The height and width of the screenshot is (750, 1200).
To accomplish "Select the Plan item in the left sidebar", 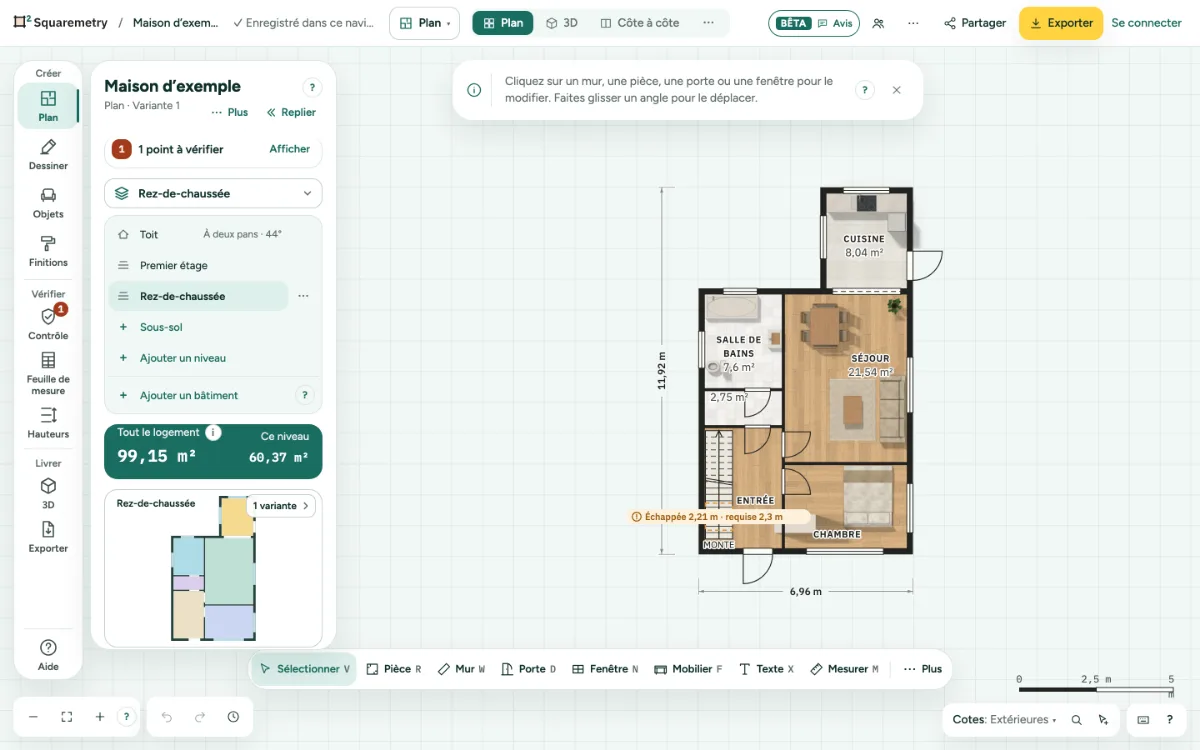I will pyautogui.click(x=48, y=106).
